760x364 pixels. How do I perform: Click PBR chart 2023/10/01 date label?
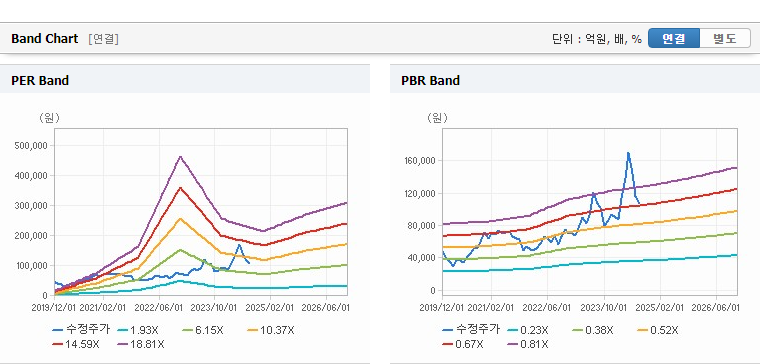point(603,308)
